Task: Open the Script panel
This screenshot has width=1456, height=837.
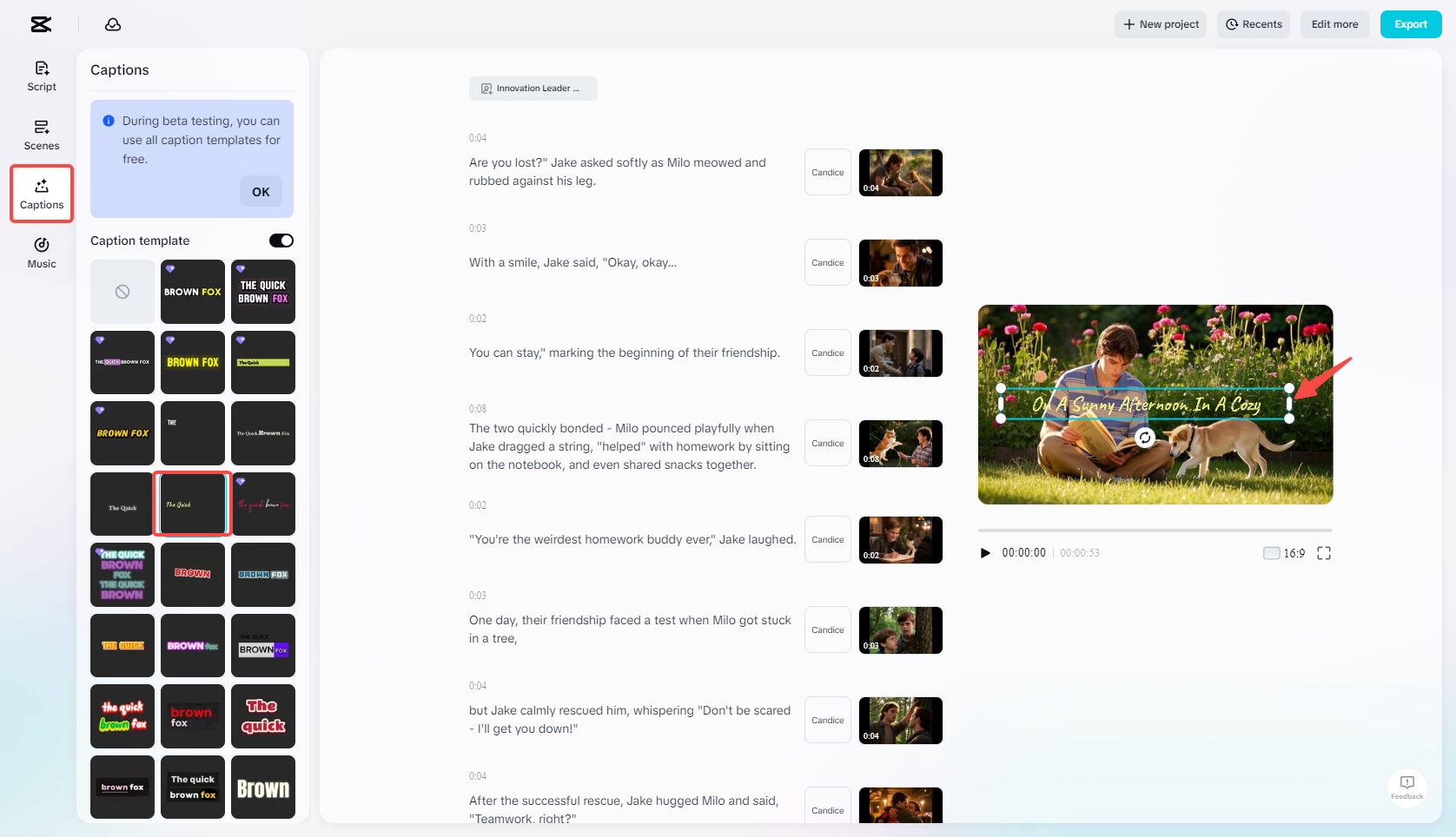Action: pyautogui.click(x=41, y=75)
